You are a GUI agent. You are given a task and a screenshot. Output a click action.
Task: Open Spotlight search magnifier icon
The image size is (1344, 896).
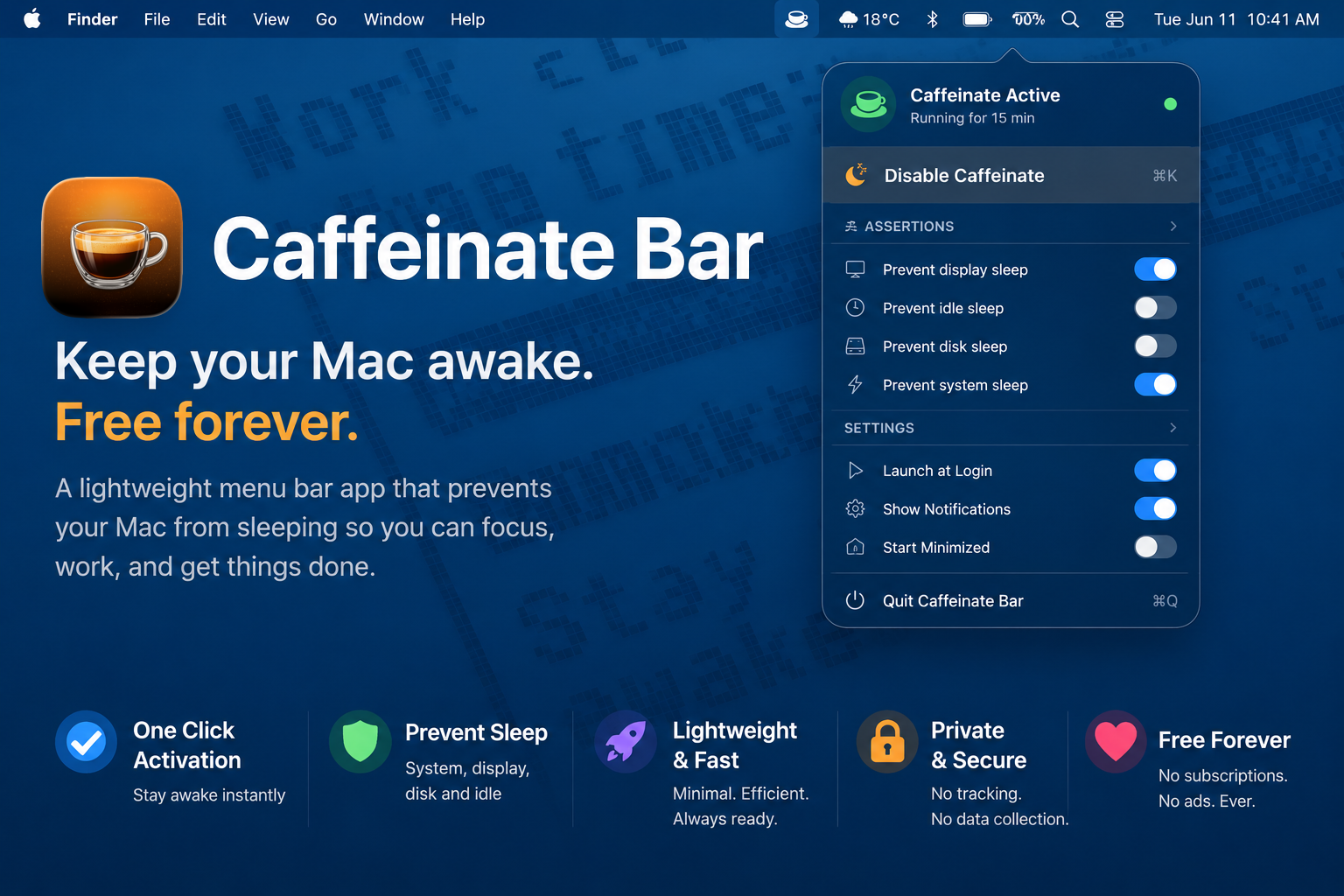point(1070,19)
